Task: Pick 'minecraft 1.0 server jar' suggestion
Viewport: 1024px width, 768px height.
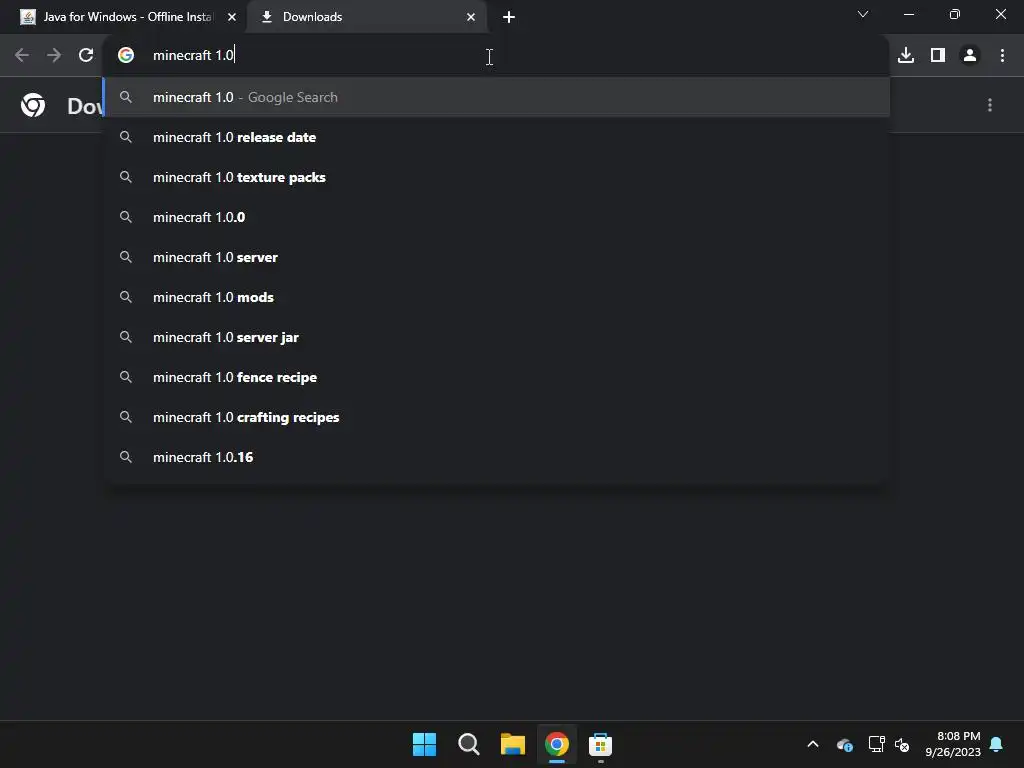Action: [x=496, y=337]
